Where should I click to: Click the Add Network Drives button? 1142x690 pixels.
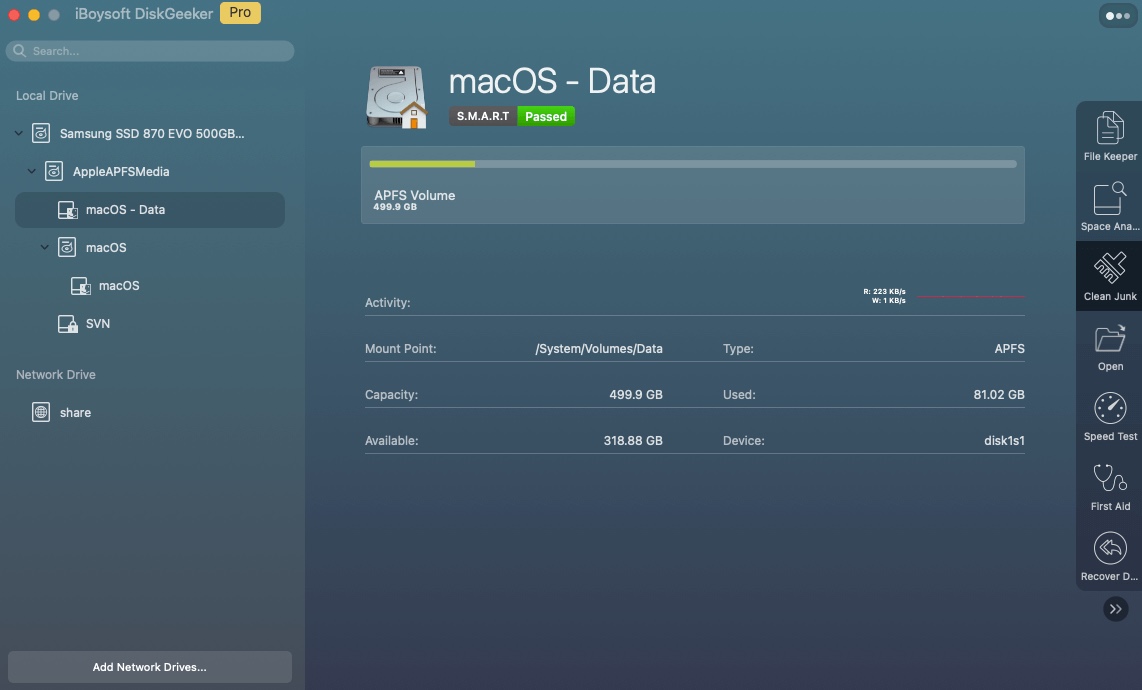pyautogui.click(x=149, y=667)
